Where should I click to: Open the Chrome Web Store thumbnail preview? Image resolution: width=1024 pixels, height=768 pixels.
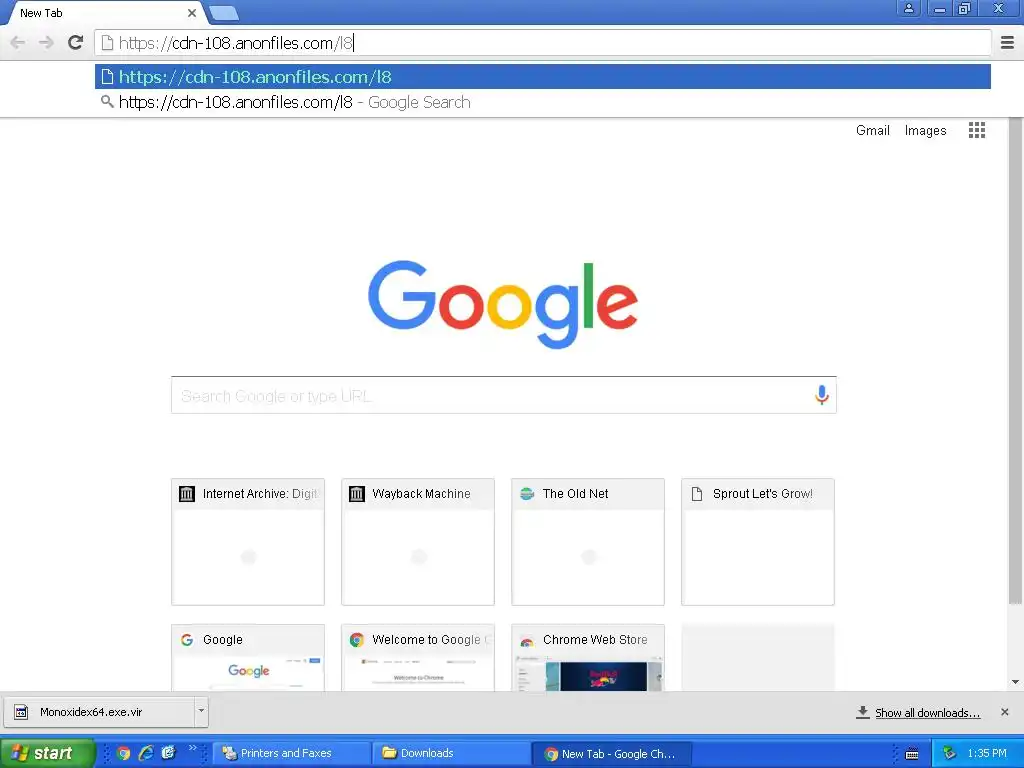(x=588, y=658)
